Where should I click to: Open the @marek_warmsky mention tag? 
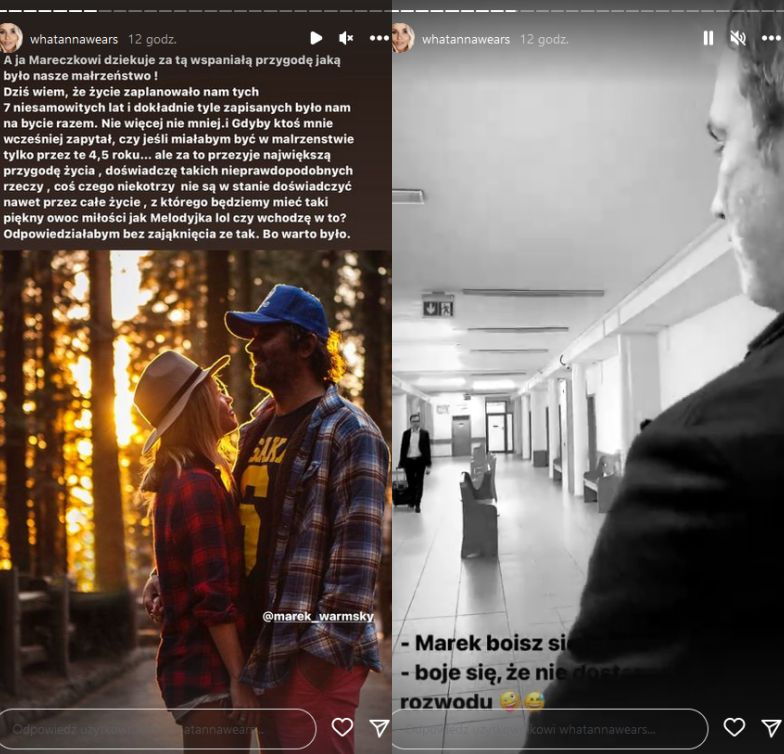pos(318,616)
